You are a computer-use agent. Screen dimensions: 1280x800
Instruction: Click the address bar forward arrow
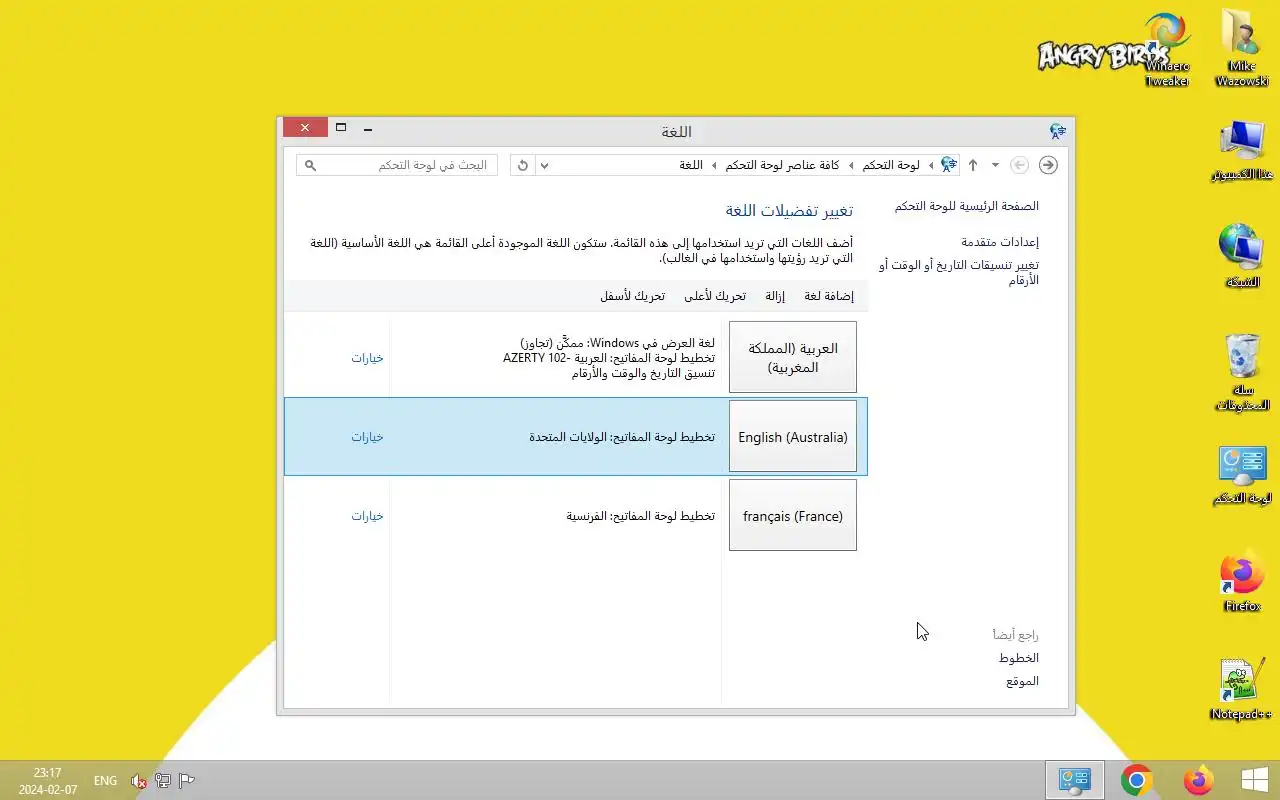[x=1019, y=165]
